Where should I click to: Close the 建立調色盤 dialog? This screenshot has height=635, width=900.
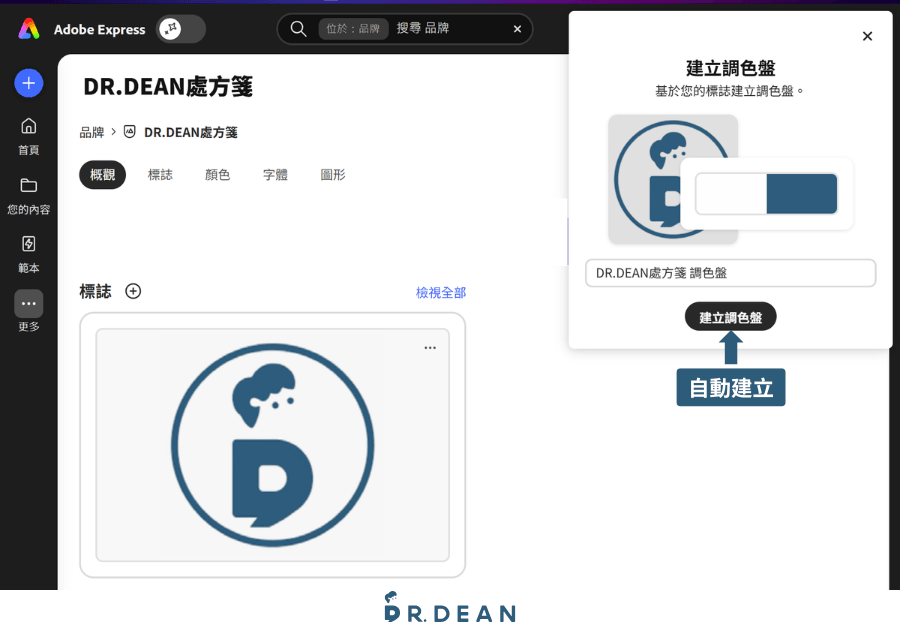867,36
